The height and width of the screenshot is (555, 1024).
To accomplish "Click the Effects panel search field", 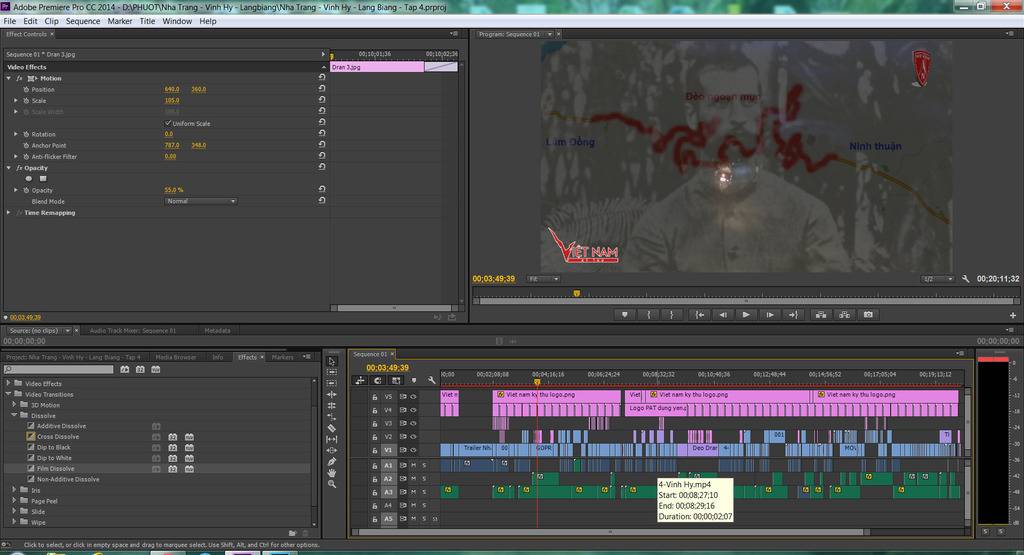I will (x=59, y=370).
